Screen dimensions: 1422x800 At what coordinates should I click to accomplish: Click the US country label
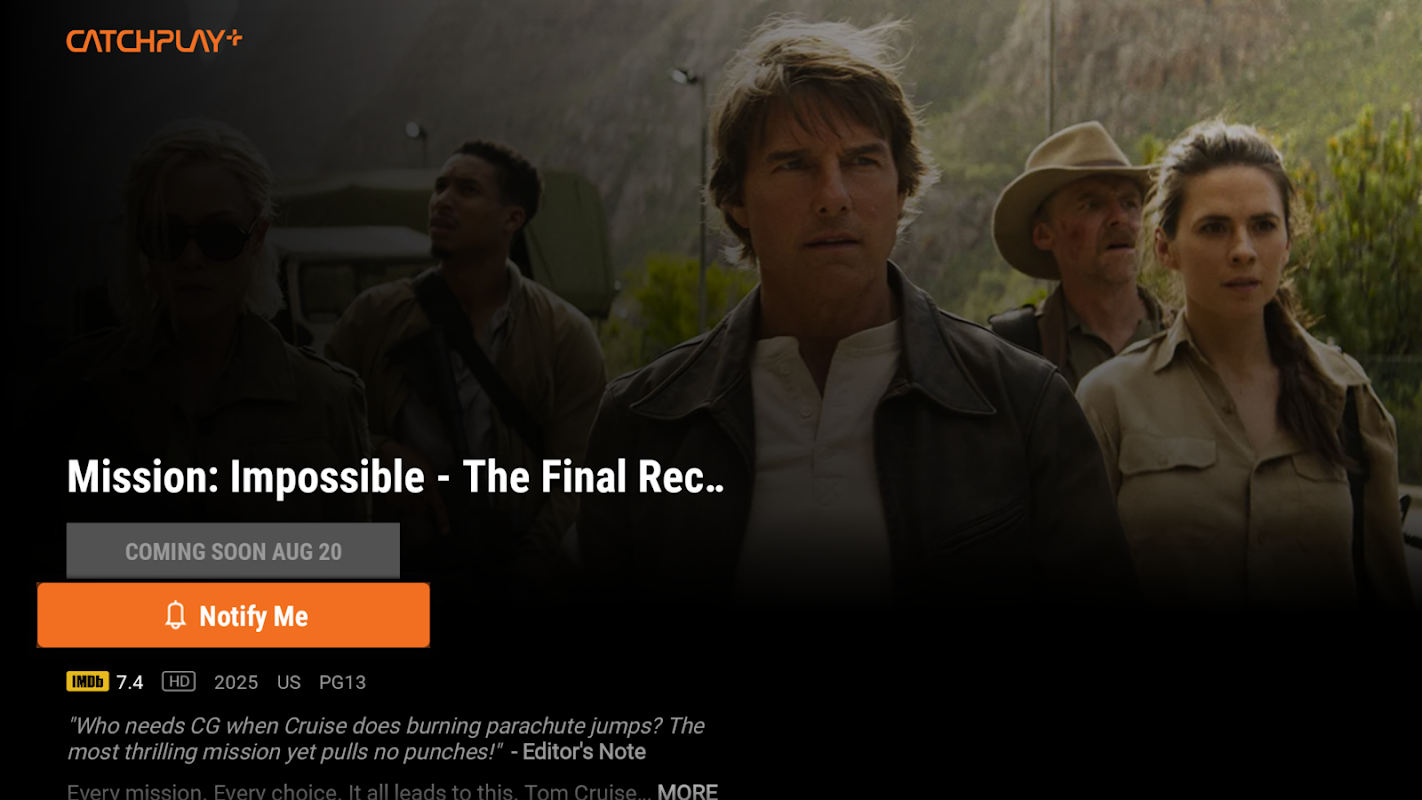[x=289, y=682]
